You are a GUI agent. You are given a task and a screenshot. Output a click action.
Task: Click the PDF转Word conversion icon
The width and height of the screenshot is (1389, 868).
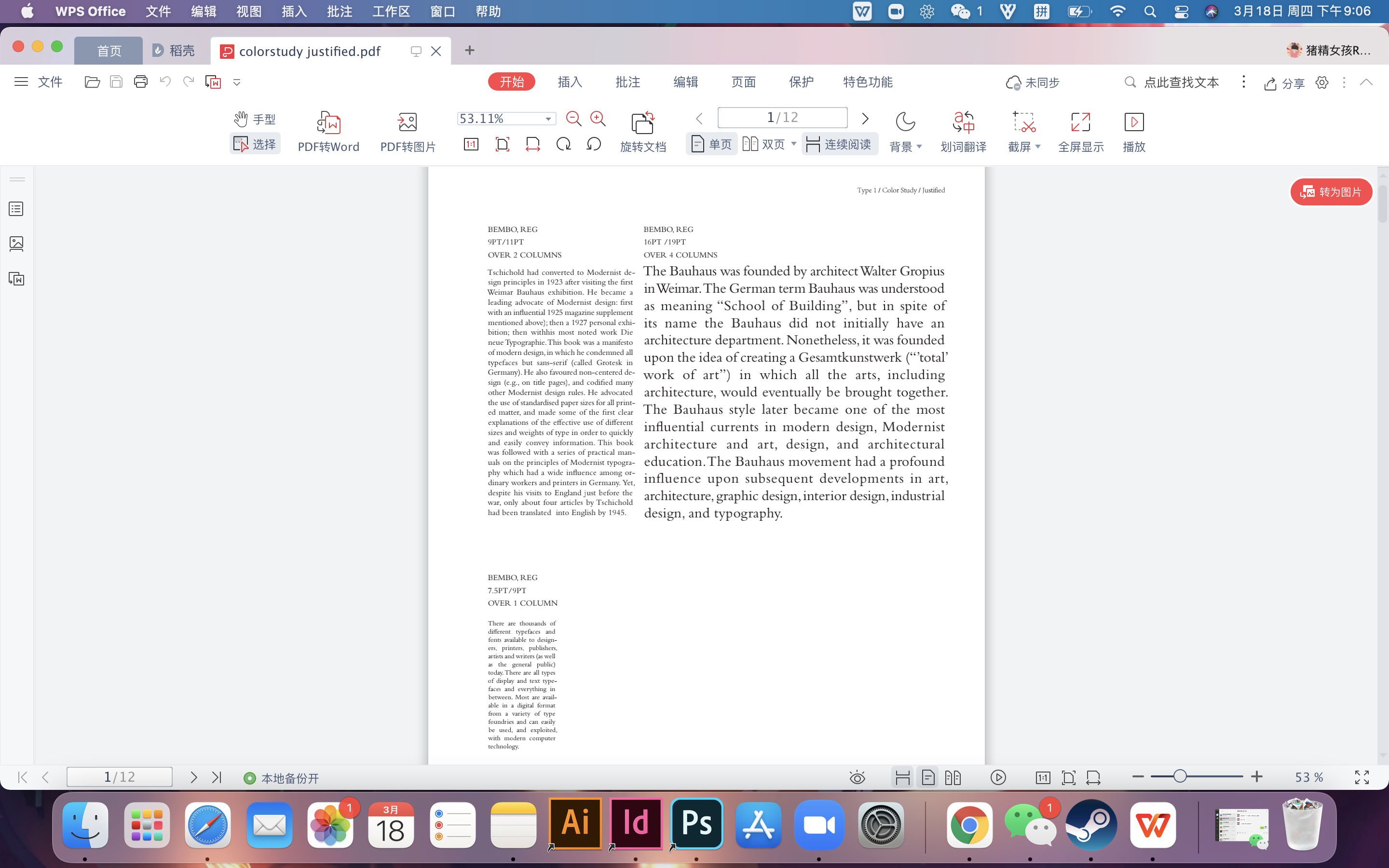coord(328,122)
